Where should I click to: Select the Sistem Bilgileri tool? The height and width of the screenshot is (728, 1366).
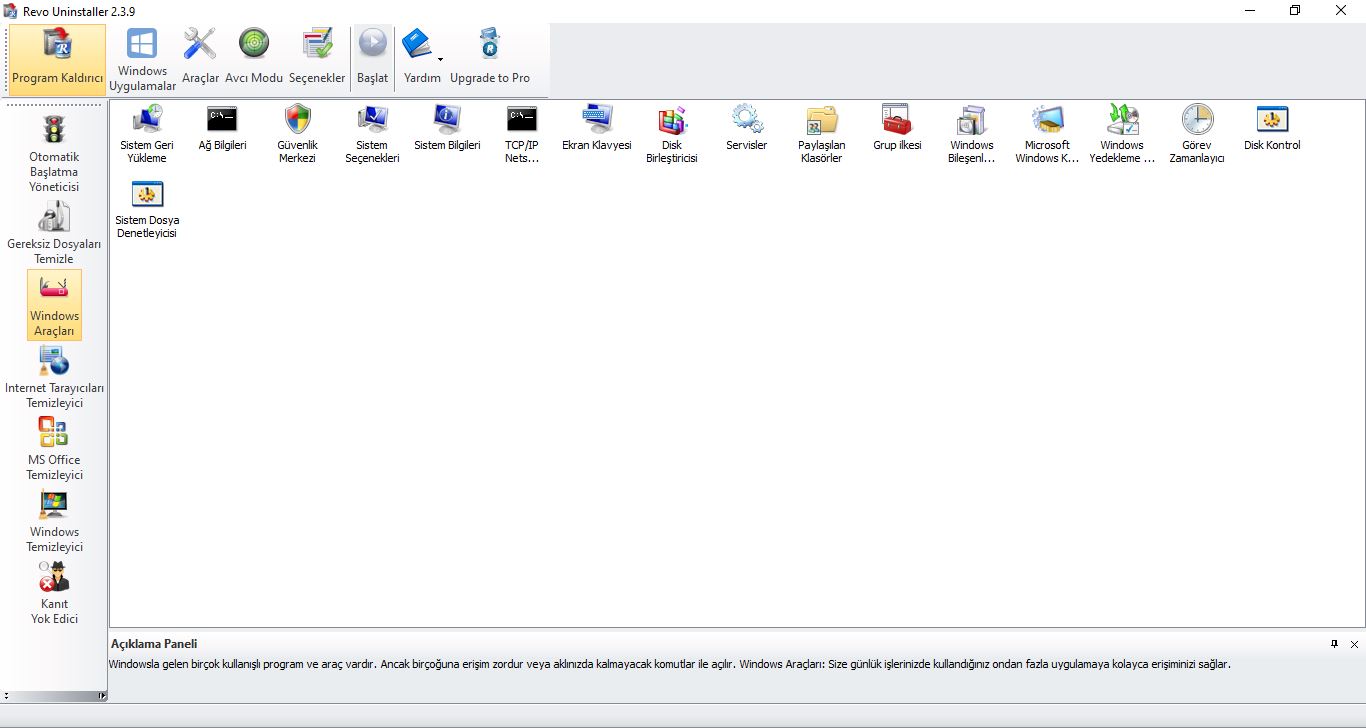447,128
